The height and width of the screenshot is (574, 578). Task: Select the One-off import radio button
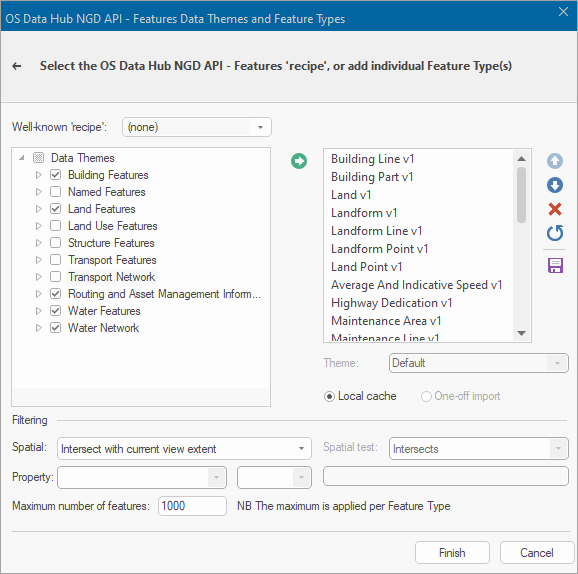pyautogui.click(x=426, y=397)
